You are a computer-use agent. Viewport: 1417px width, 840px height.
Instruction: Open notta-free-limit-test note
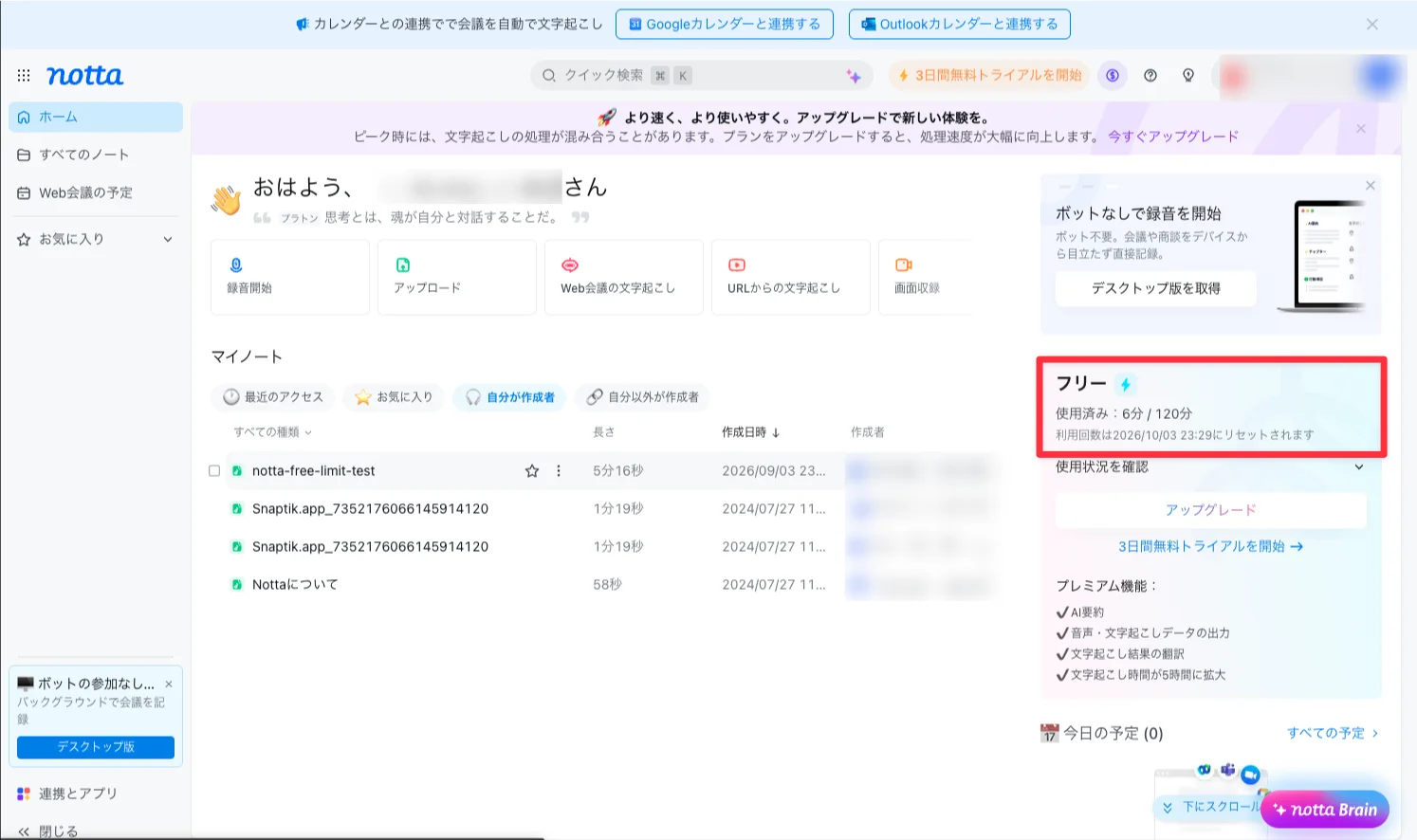pos(314,470)
